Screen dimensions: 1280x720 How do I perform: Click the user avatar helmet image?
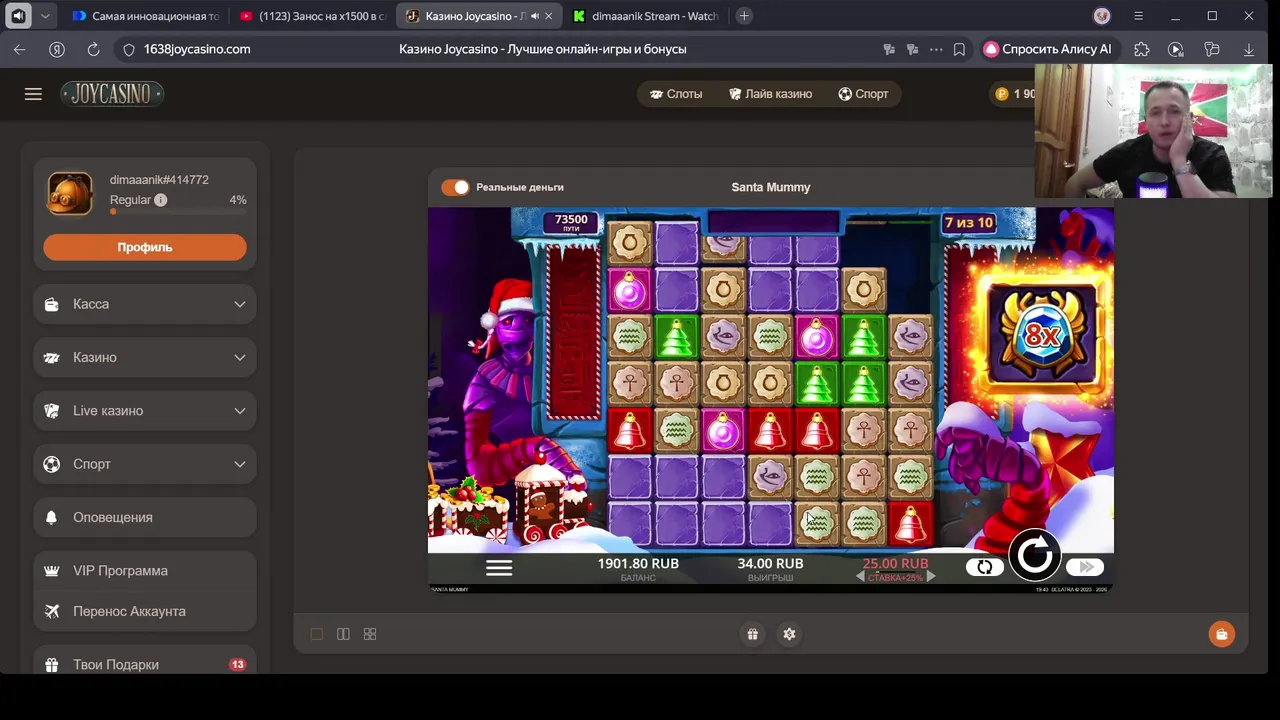[x=70, y=193]
